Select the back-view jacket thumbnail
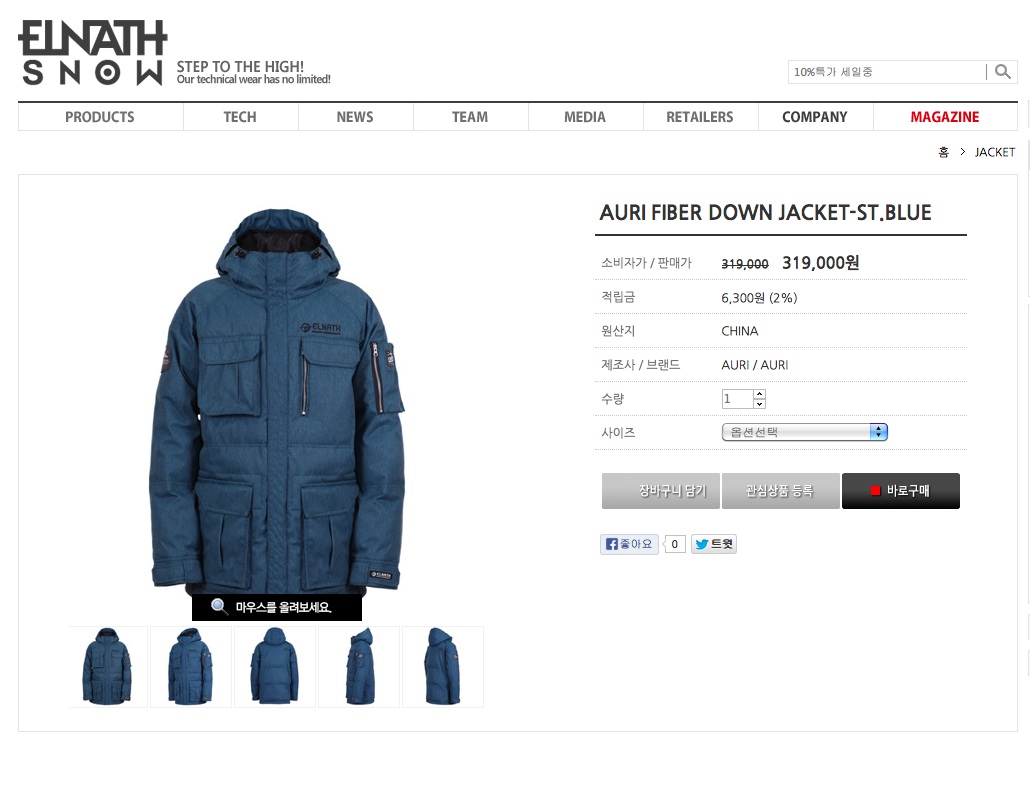Screen dimensions: 1030x785 [275, 667]
